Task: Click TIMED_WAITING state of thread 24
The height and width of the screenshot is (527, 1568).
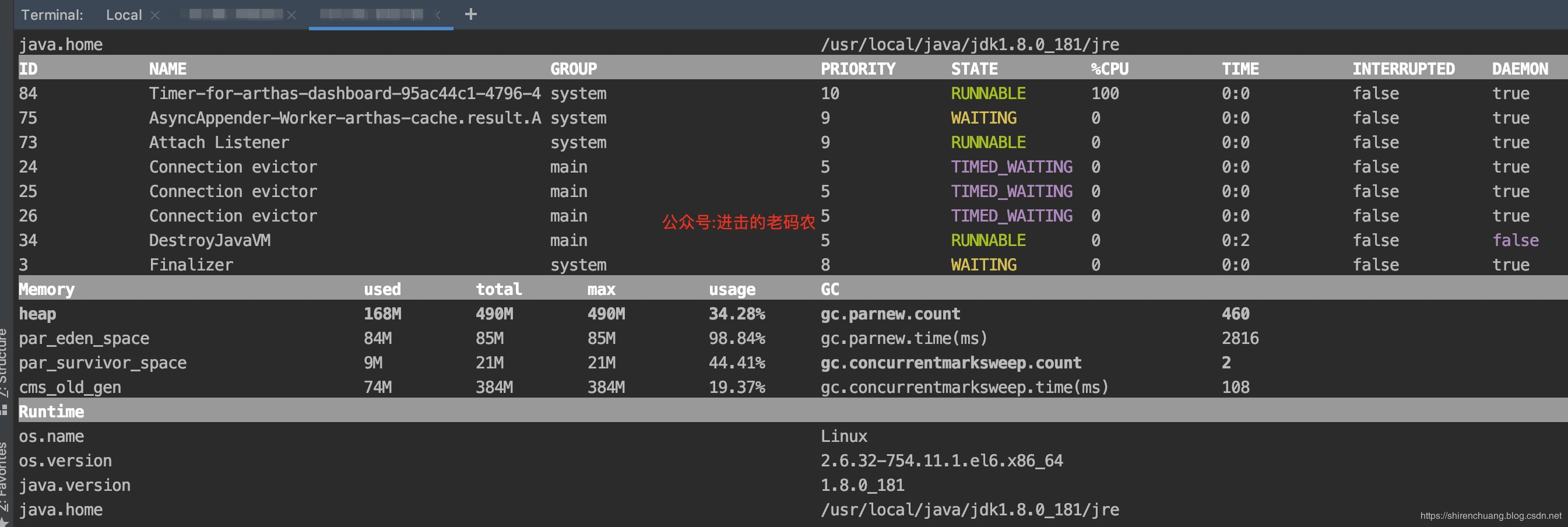Action: 1012,167
